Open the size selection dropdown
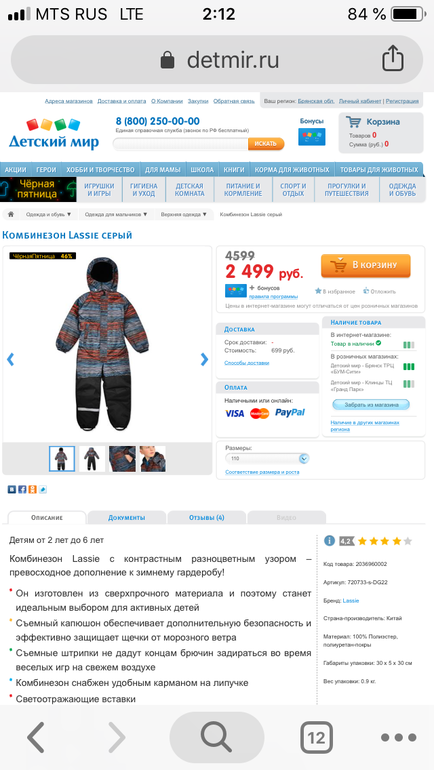 click(267, 459)
